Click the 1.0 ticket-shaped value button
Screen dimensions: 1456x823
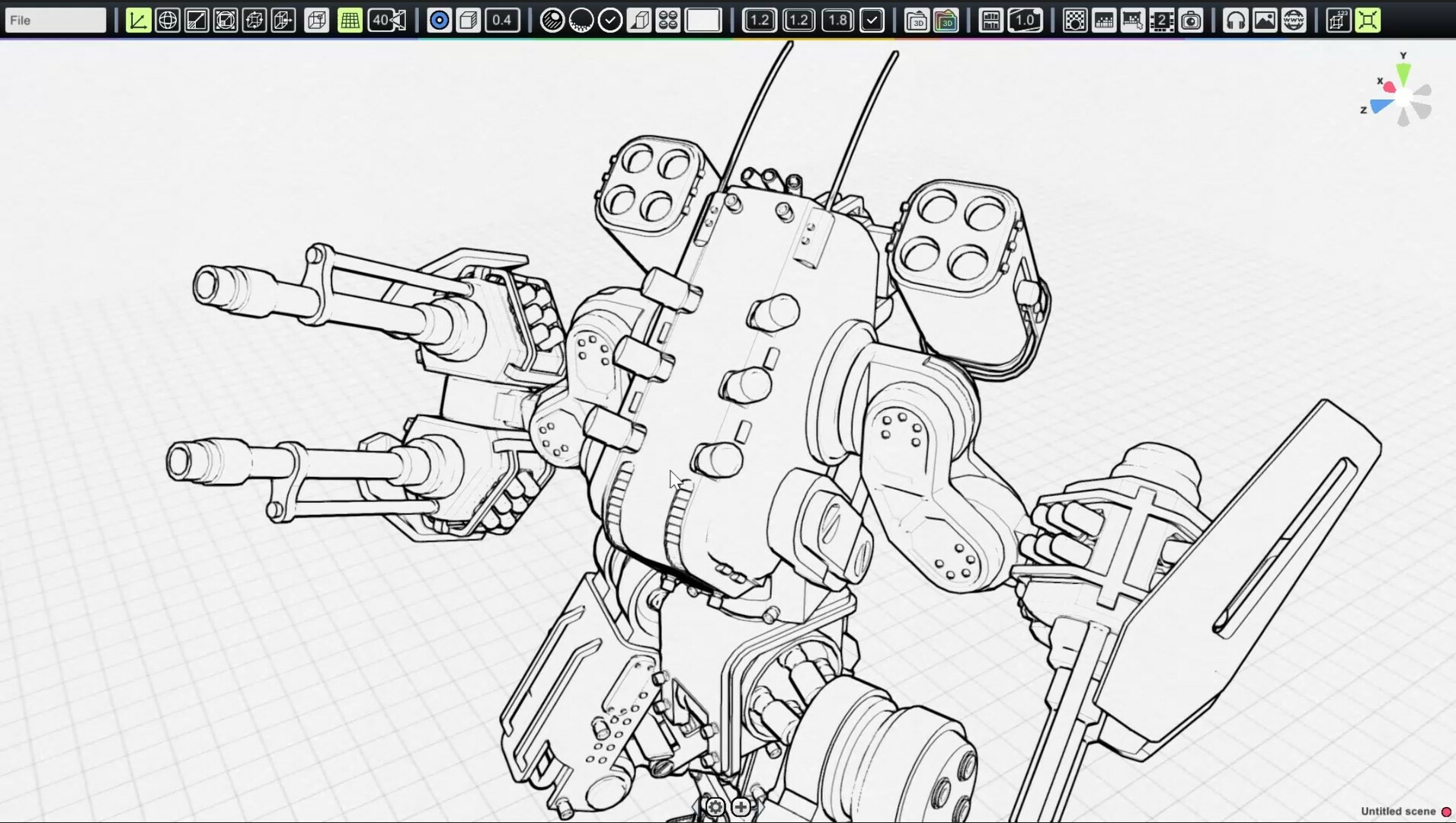(x=1025, y=21)
